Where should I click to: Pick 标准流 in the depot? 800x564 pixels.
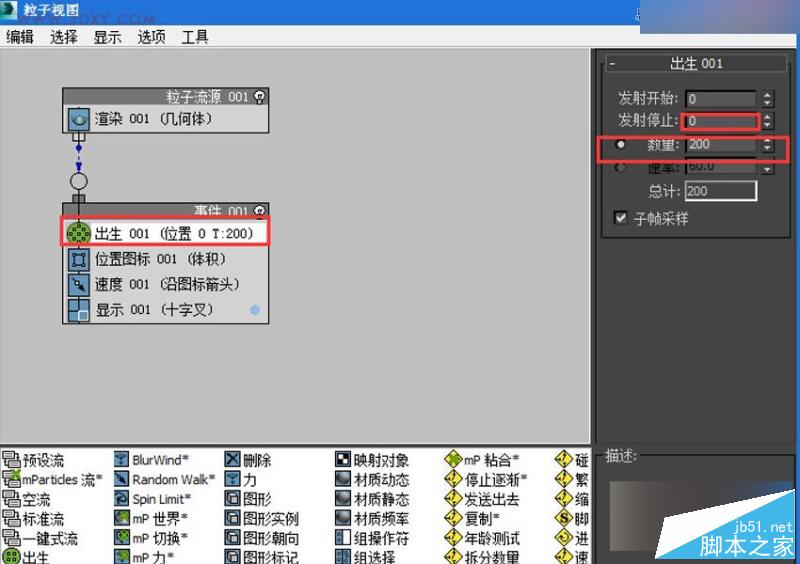click(33, 519)
